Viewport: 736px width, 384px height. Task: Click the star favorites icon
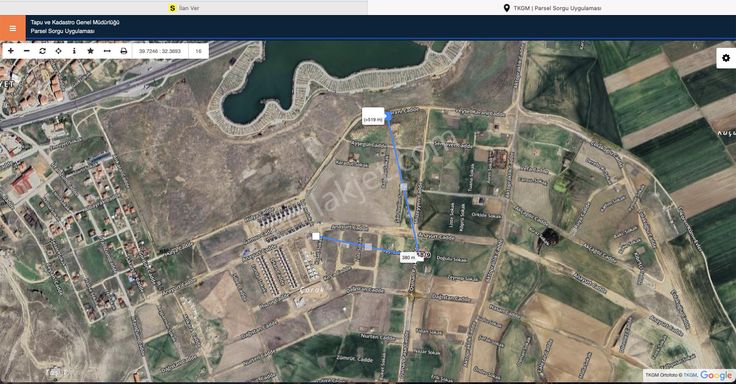pyautogui.click(x=91, y=51)
